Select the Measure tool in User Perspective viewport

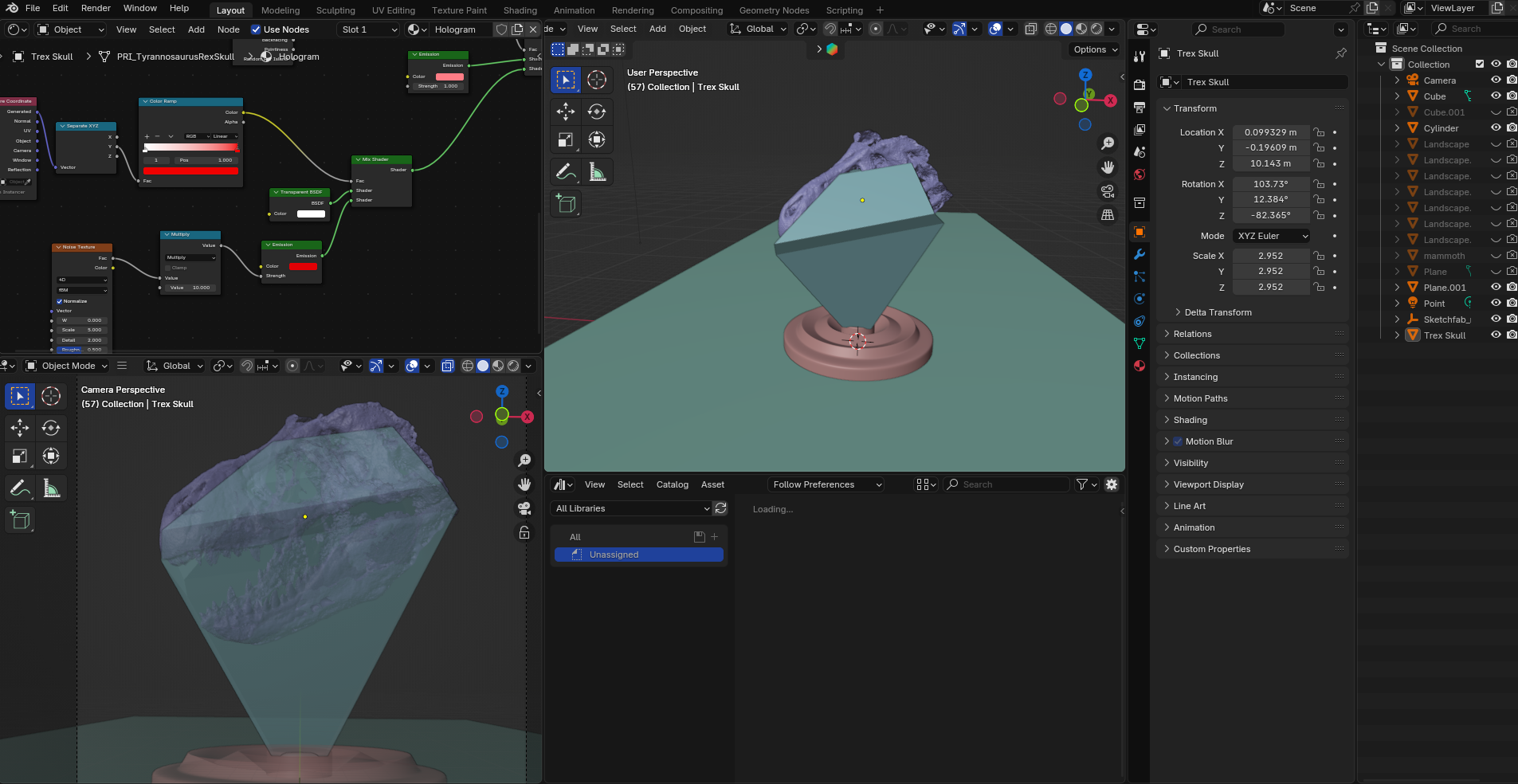coord(596,171)
